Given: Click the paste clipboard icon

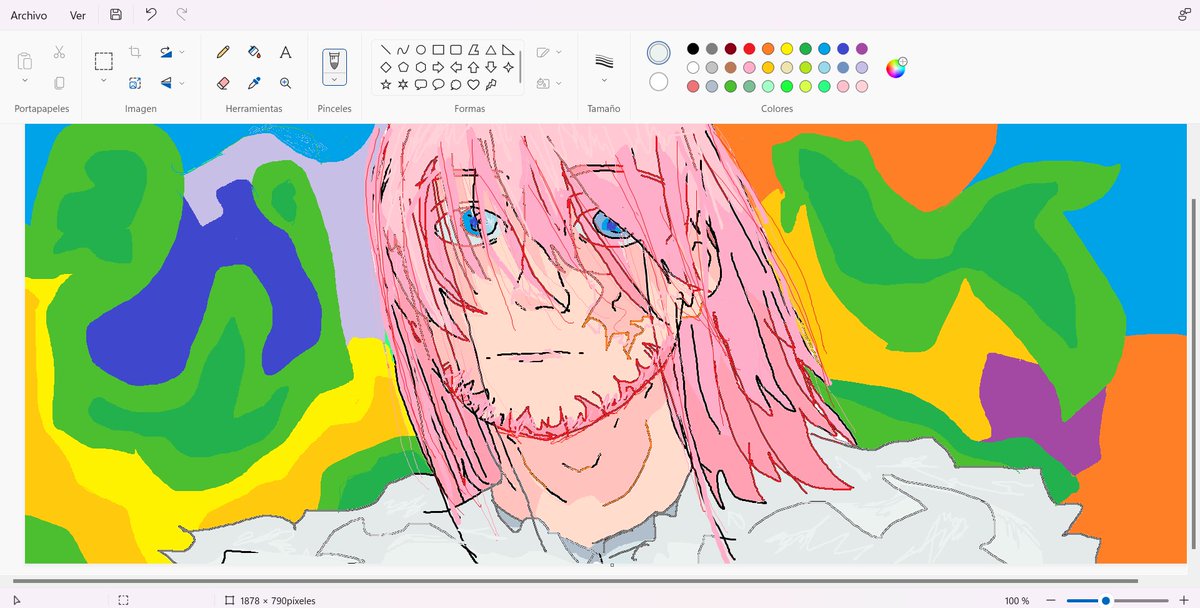Looking at the screenshot, I should 25,61.
